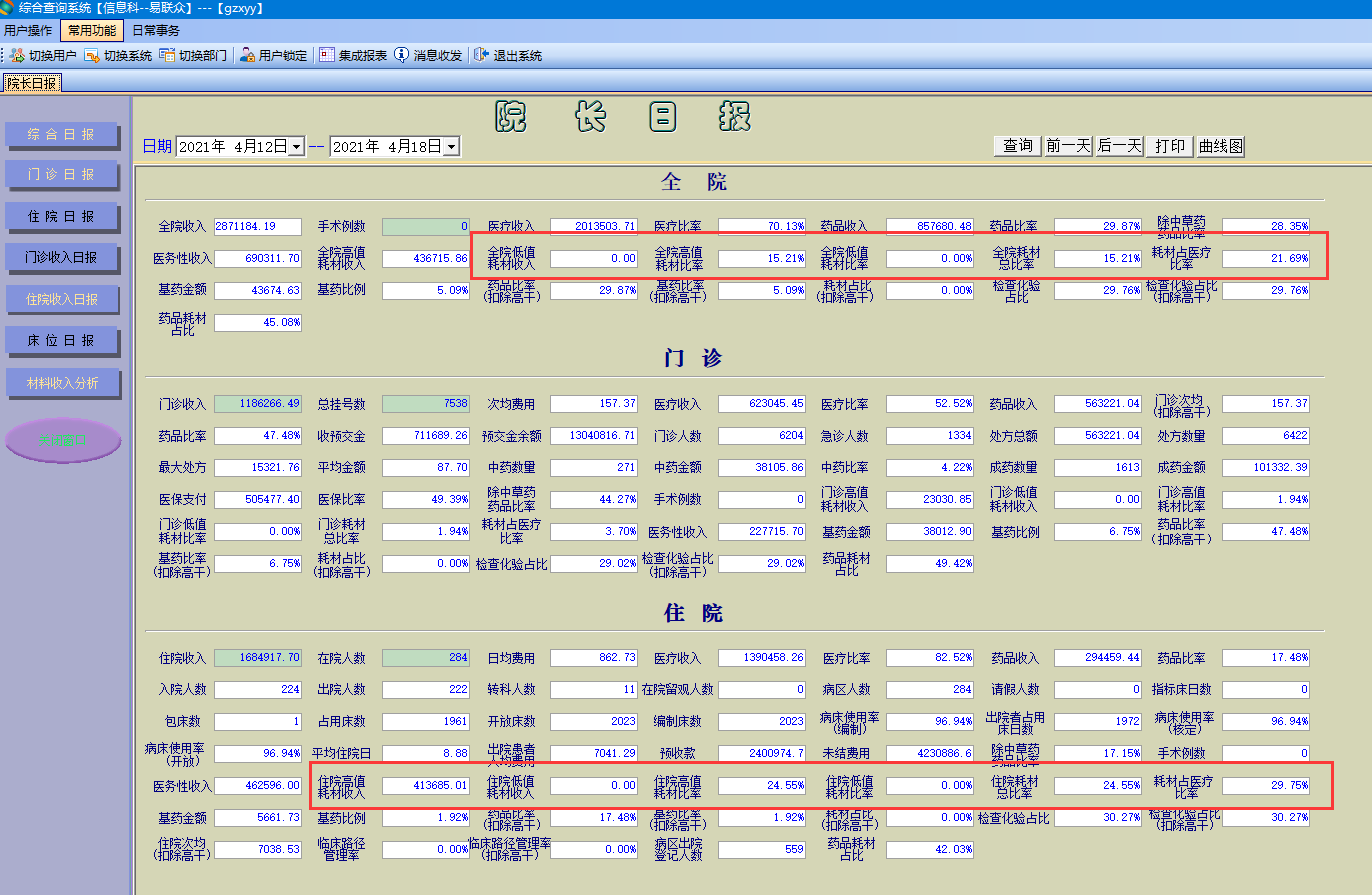1372x895 pixels.
Task: Click the 平均住院日 value 8.88
Action: (x=426, y=753)
